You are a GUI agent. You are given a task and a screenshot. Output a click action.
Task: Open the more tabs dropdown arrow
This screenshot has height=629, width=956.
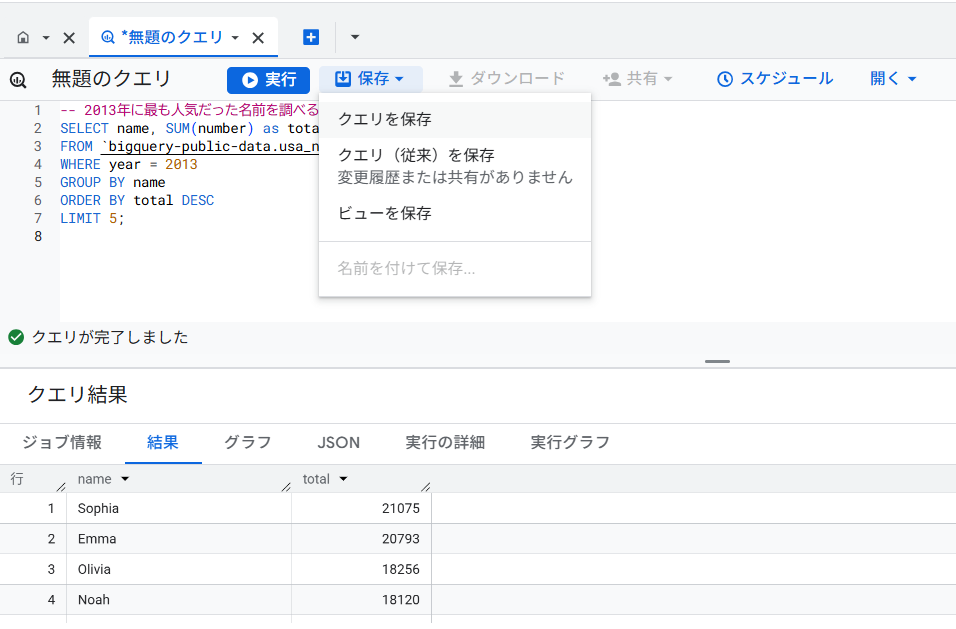click(x=355, y=37)
